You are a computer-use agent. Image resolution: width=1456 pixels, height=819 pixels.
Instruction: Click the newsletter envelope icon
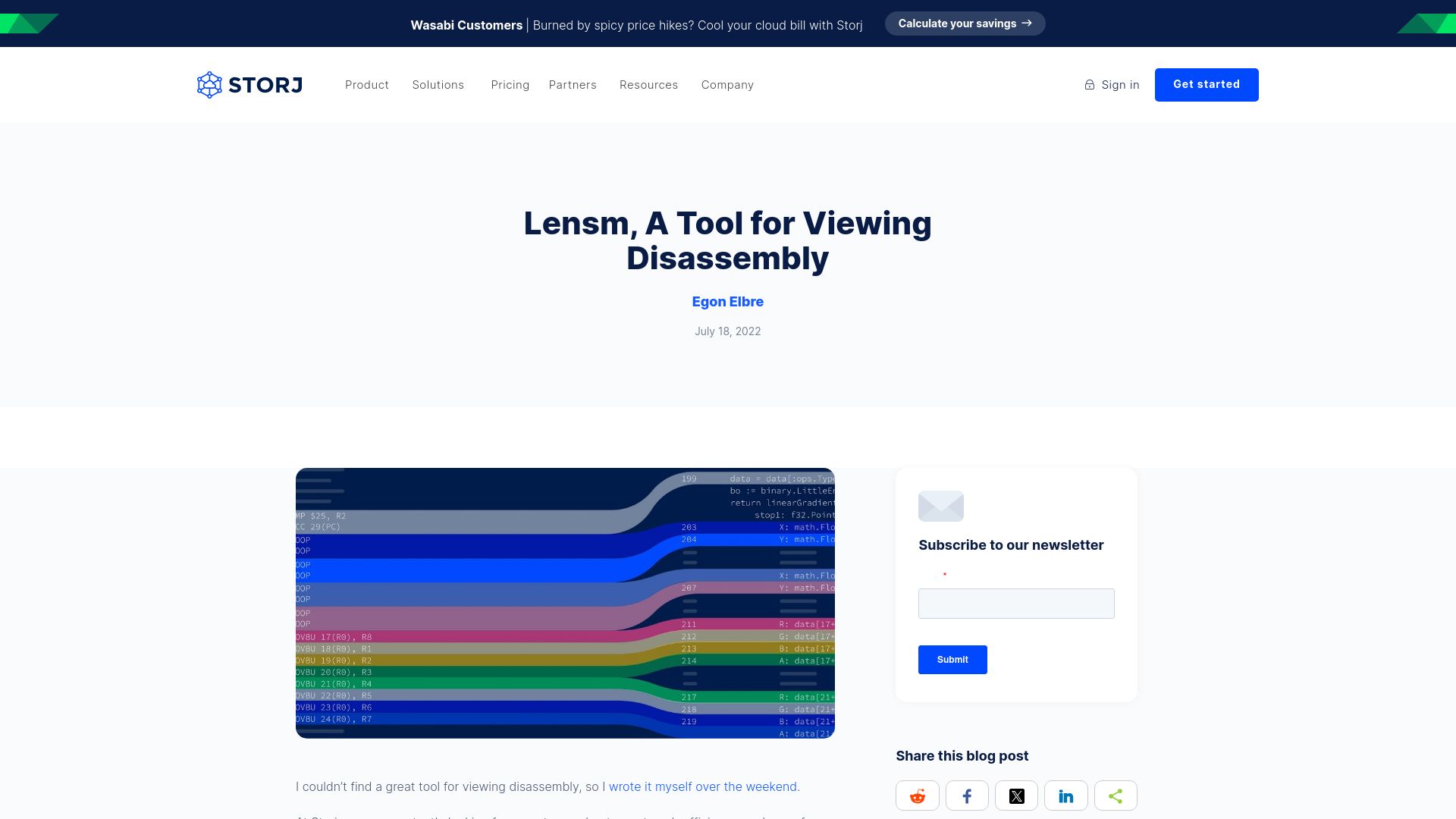tap(941, 506)
